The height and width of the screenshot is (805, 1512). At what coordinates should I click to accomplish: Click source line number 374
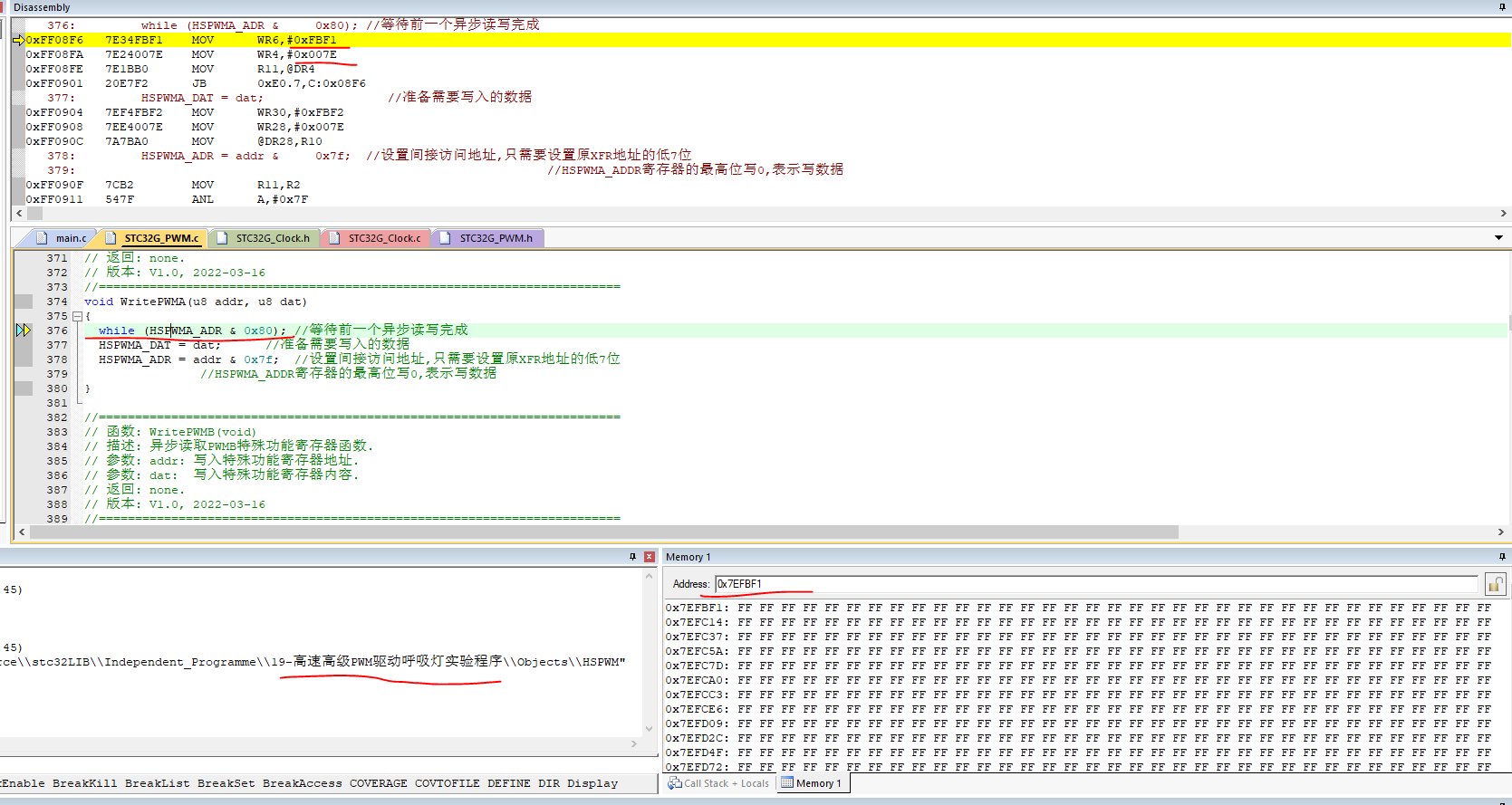pos(57,302)
